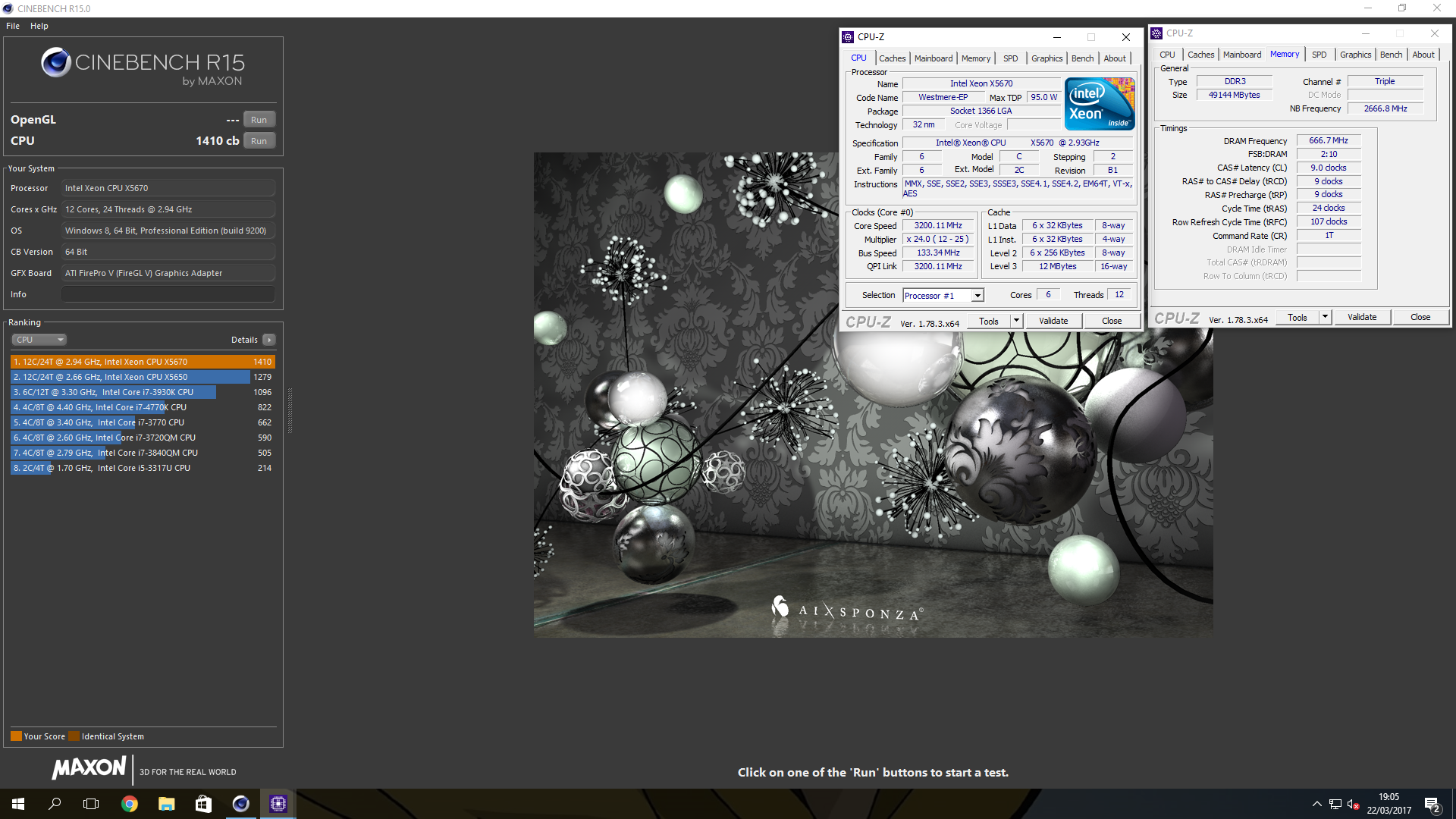Select ranking entry Xeon X5670 1410

143,362
